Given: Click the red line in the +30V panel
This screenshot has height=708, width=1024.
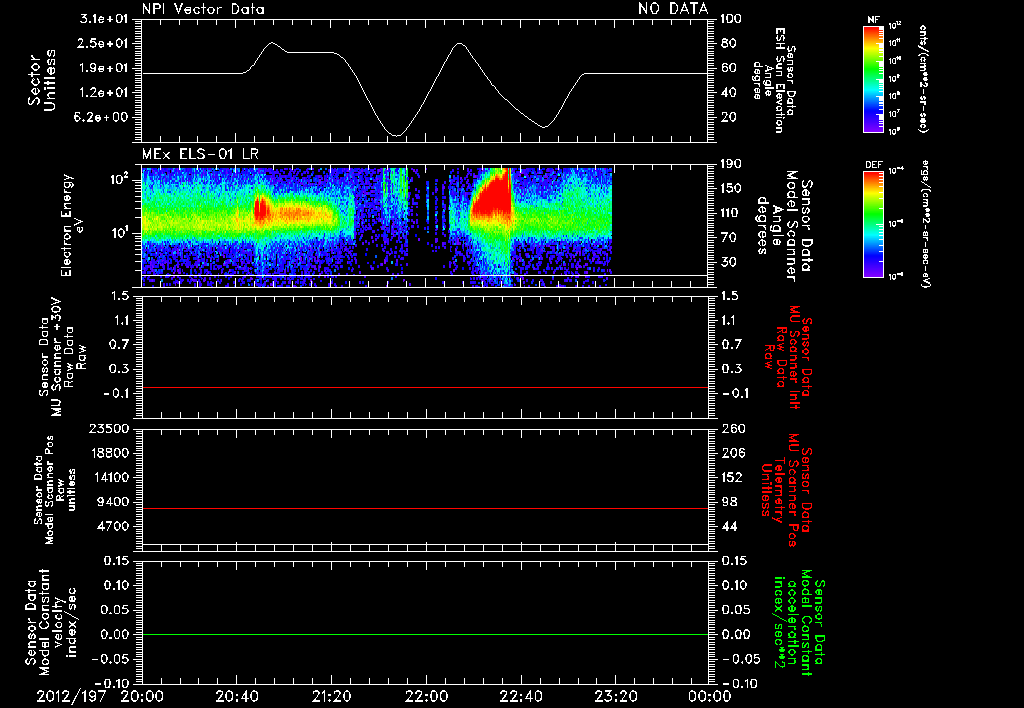Looking at the screenshot, I should [425, 387].
